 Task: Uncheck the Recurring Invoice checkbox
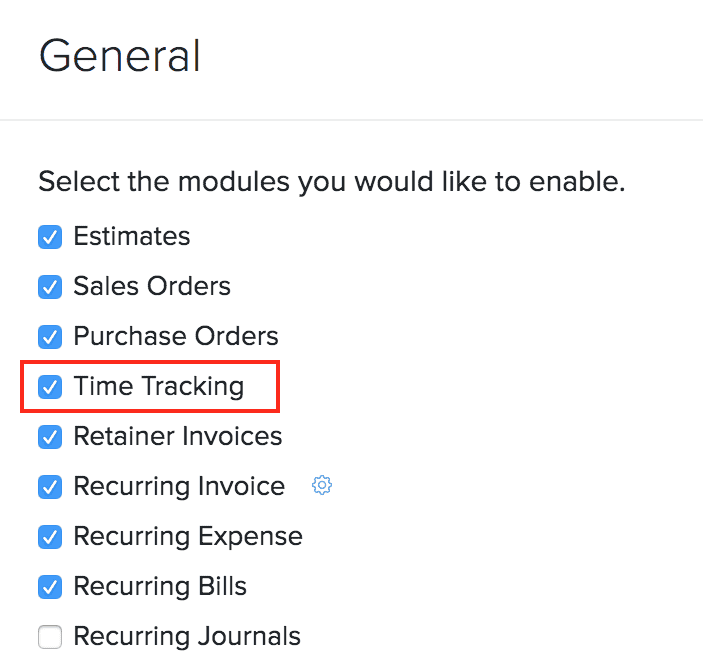click(x=50, y=487)
